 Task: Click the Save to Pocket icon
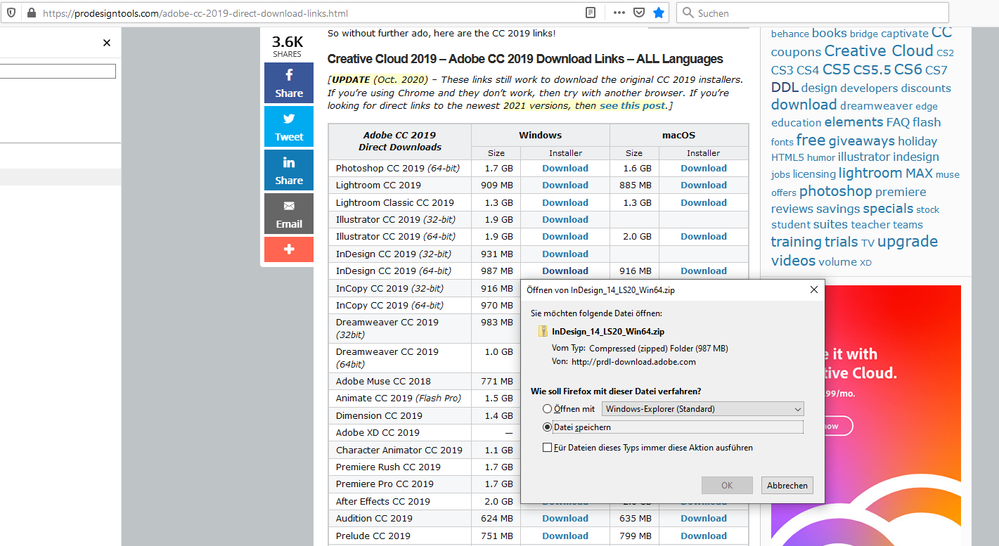[x=639, y=13]
